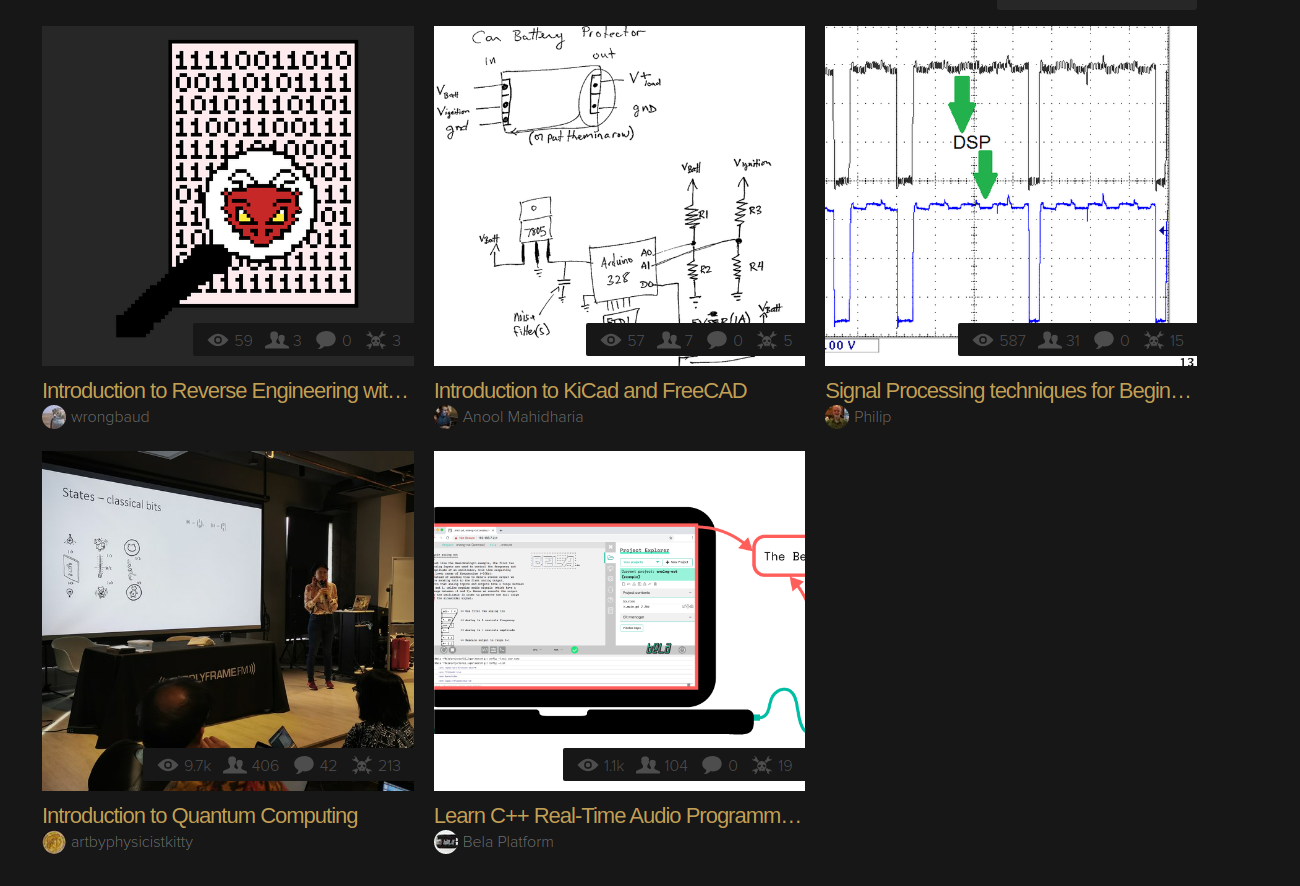Click the Bela Platform avatar logo
This screenshot has height=886, width=1300.
[446, 842]
